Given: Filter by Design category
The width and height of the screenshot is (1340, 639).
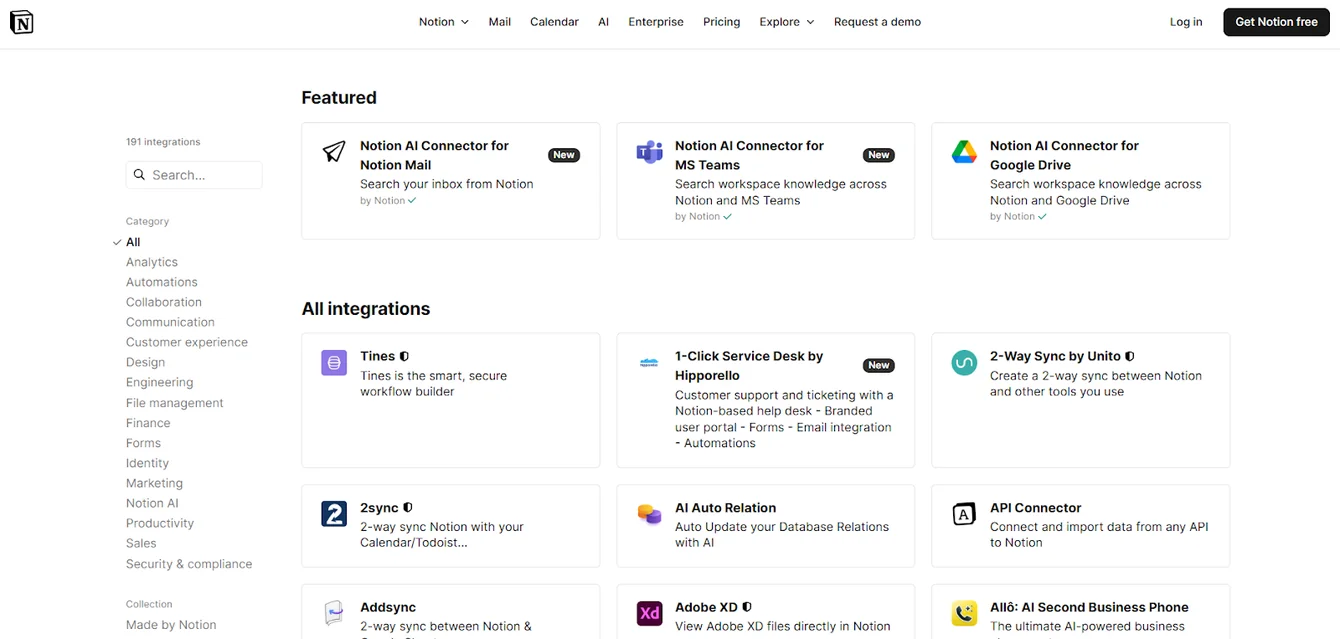Looking at the screenshot, I should [x=146, y=362].
